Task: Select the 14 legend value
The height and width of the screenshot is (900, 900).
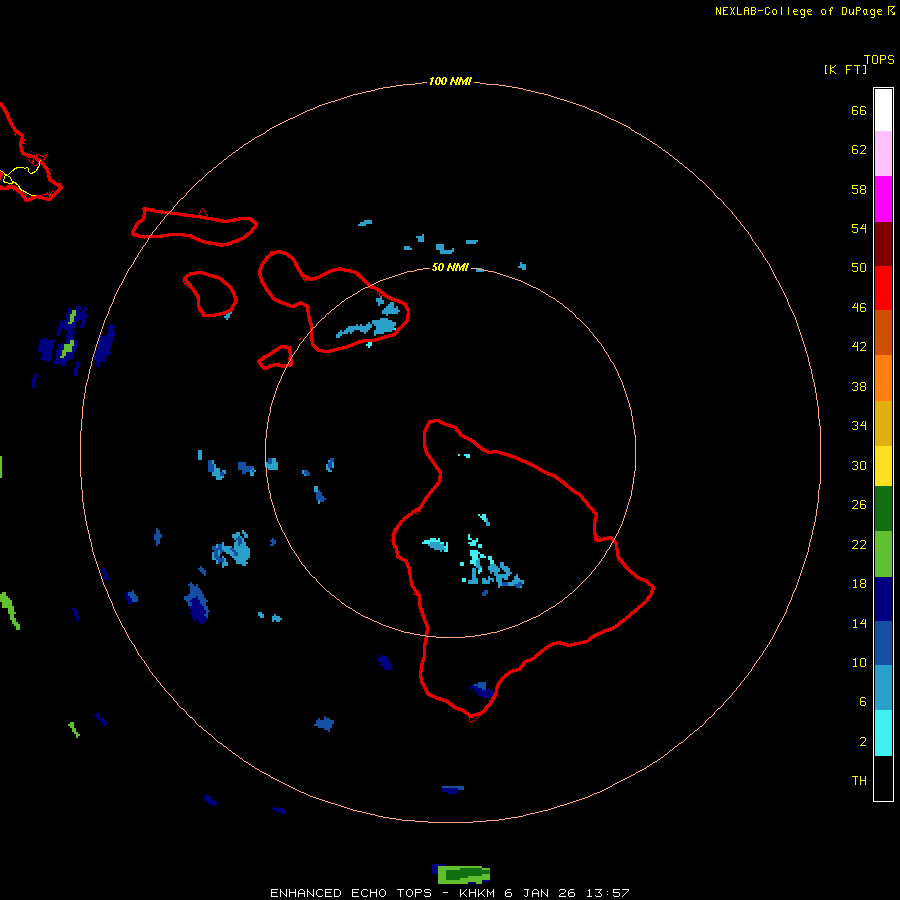Action: pos(859,623)
